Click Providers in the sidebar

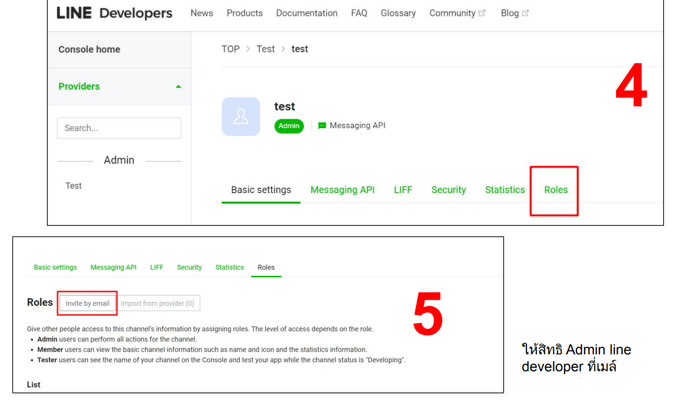pyautogui.click(x=79, y=86)
